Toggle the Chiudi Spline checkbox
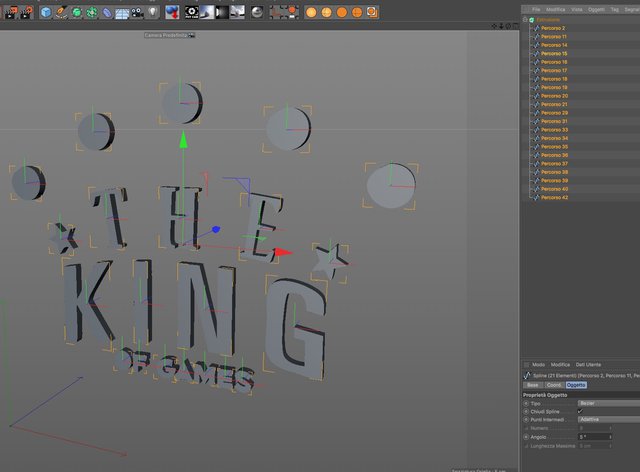This screenshot has width=640, height=472. [580, 412]
